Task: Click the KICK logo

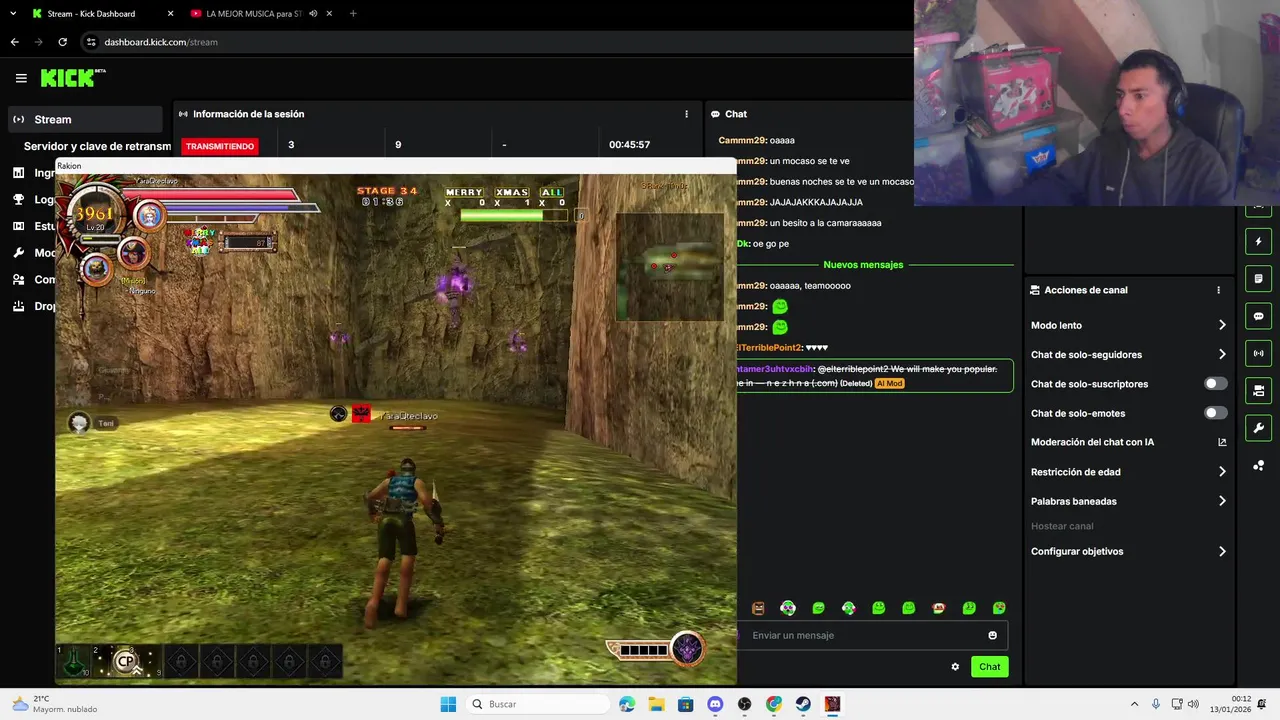Action: coord(73,78)
